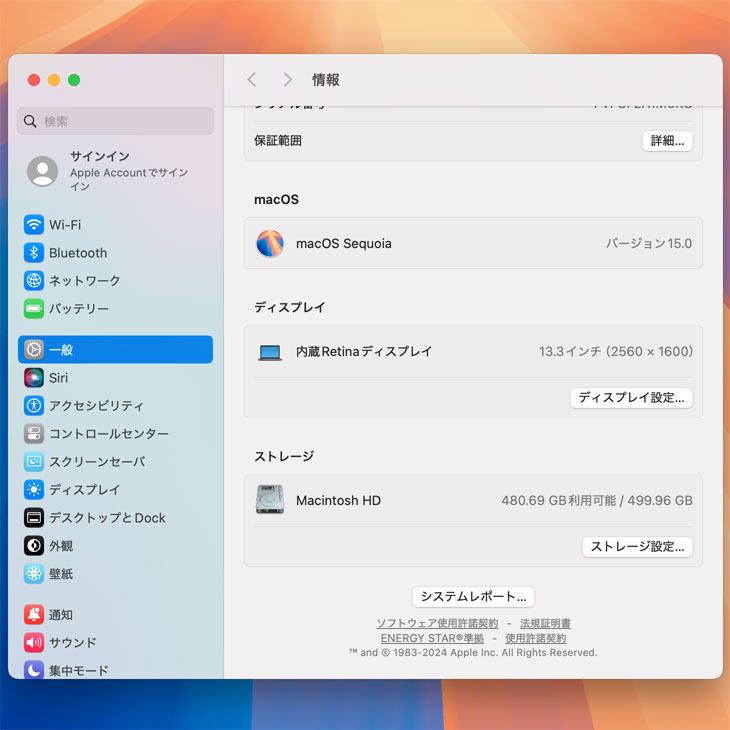Open the 壁紙 wallpaper icon
Viewport: 730px width, 730px height.
[x=34, y=574]
